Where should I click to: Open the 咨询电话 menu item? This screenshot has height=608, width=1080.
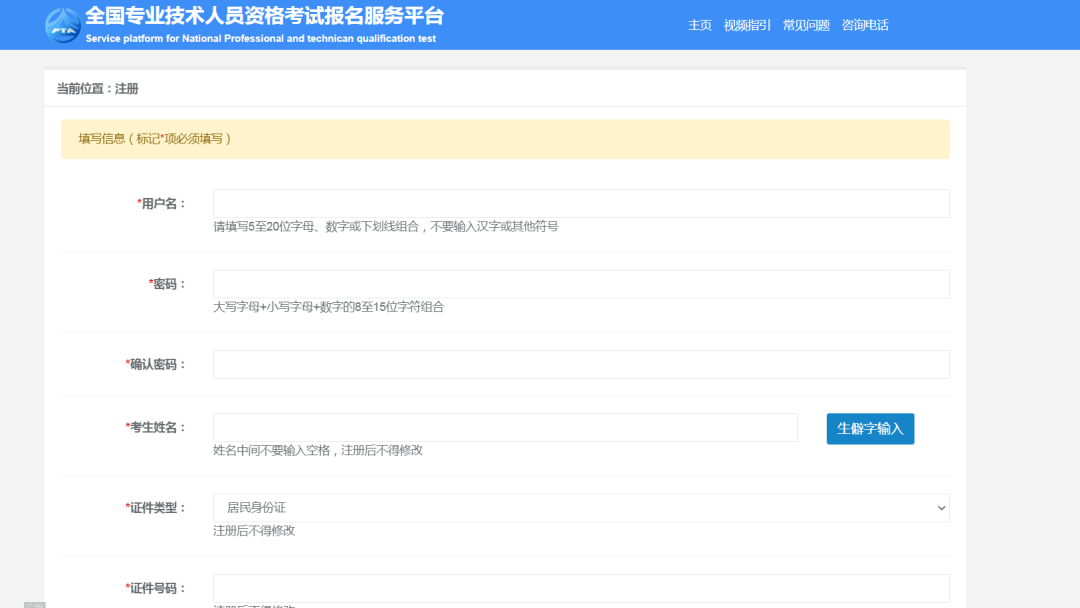tap(863, 24)
